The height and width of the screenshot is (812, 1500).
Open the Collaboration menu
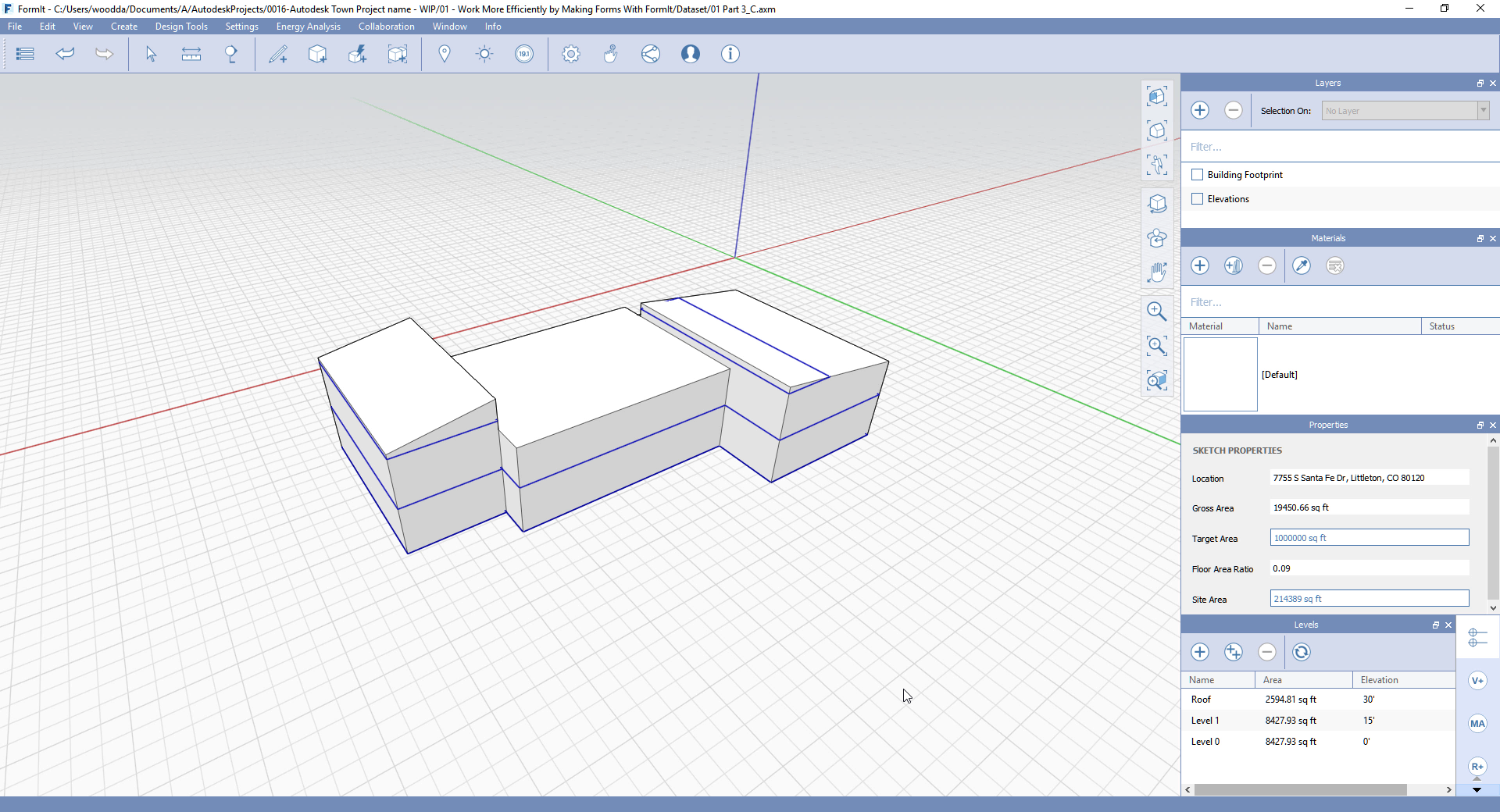pos(386,27)
